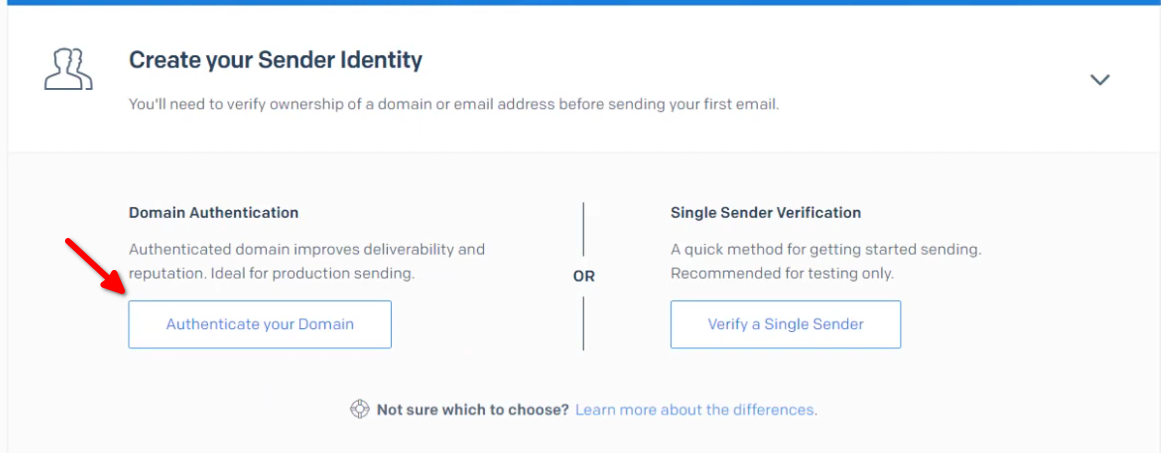Click the blue bar at the top
The image size is (1161, 453).
coord(580,2)
